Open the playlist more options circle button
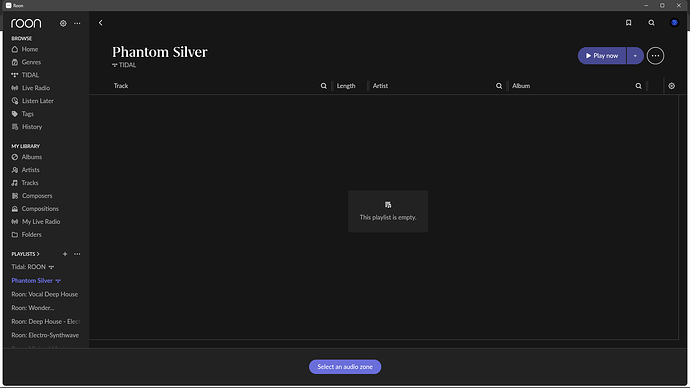Screen dimensions: 690x388 click(x=655, y=56)
